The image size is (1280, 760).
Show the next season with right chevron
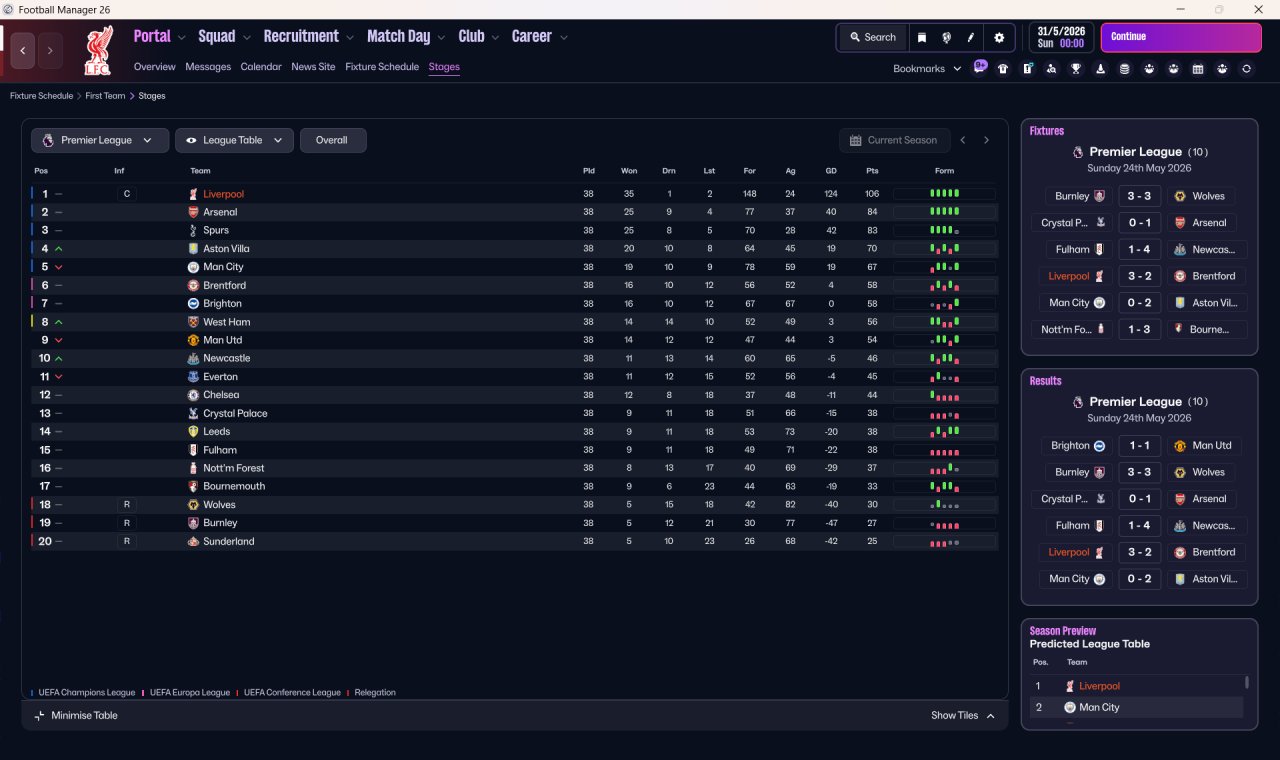tap(986, 140)
